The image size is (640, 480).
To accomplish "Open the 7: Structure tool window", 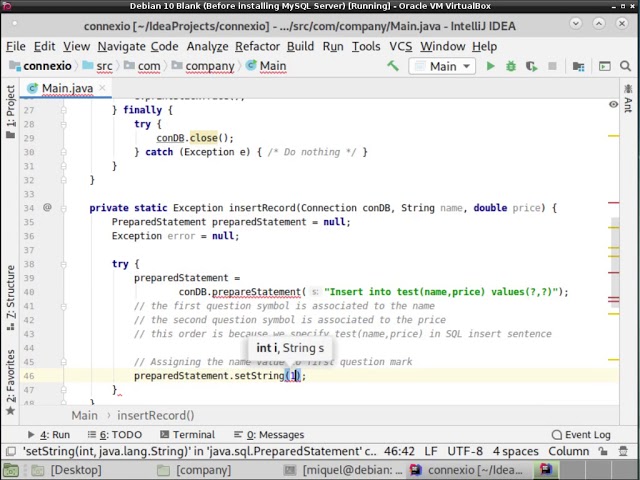I will pos(11,298).
